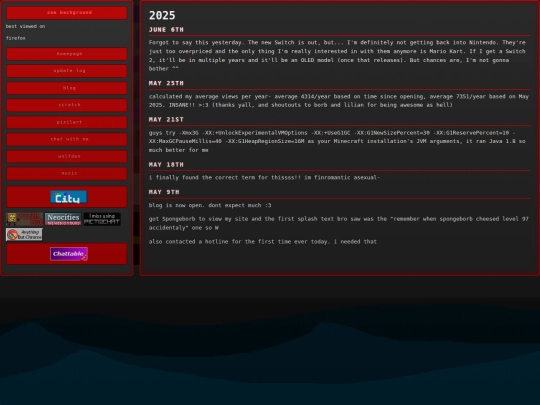This screenshot has height=405, width=540.
Task: Click the 'MAY 9TH' entry heading
Action: point(164,192)
